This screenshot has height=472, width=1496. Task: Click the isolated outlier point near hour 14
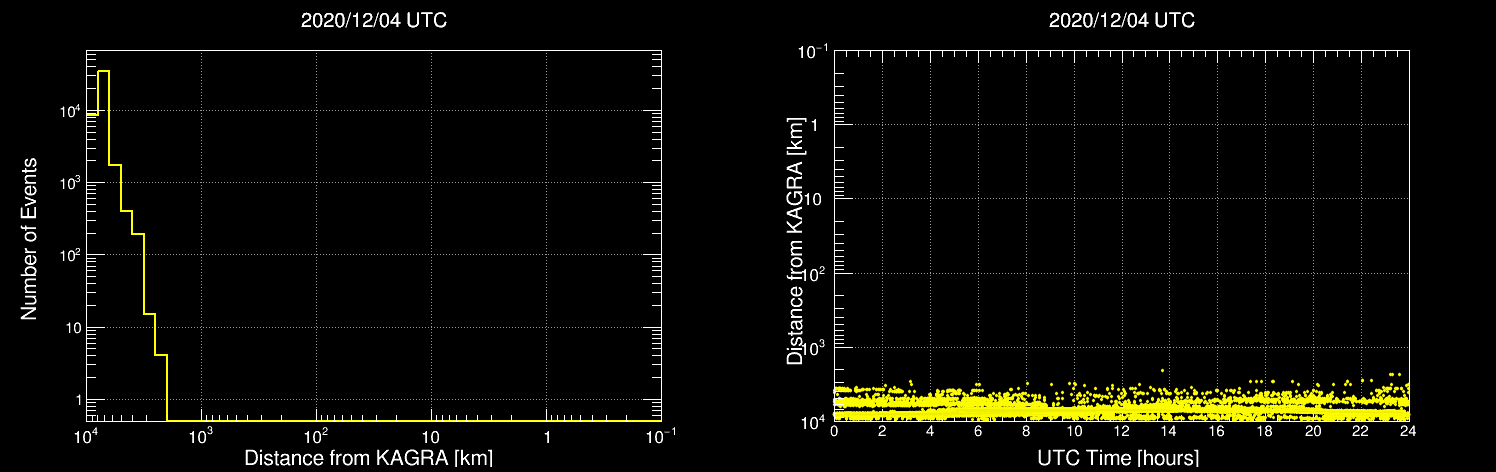1162,370
